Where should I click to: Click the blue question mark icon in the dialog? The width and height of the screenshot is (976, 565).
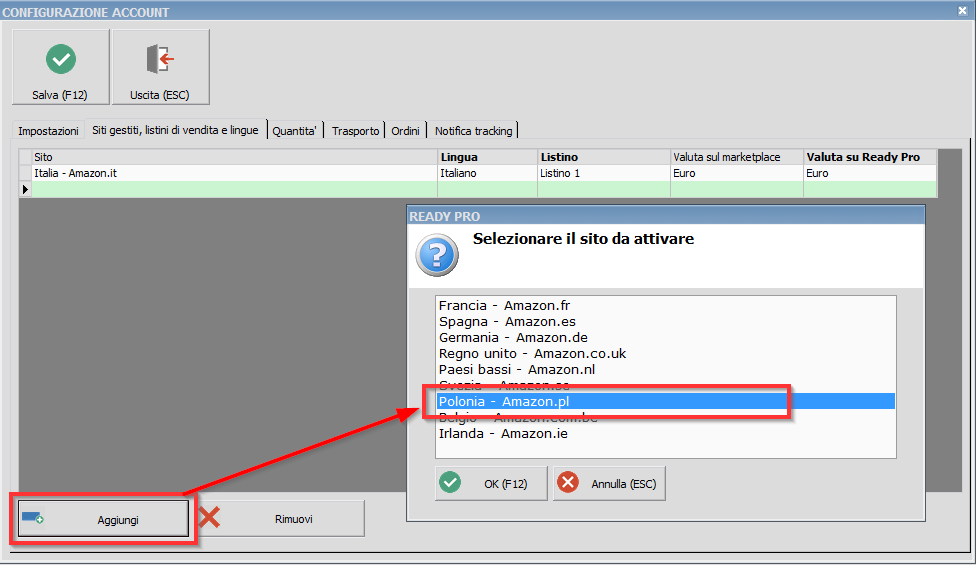(437, 254)
